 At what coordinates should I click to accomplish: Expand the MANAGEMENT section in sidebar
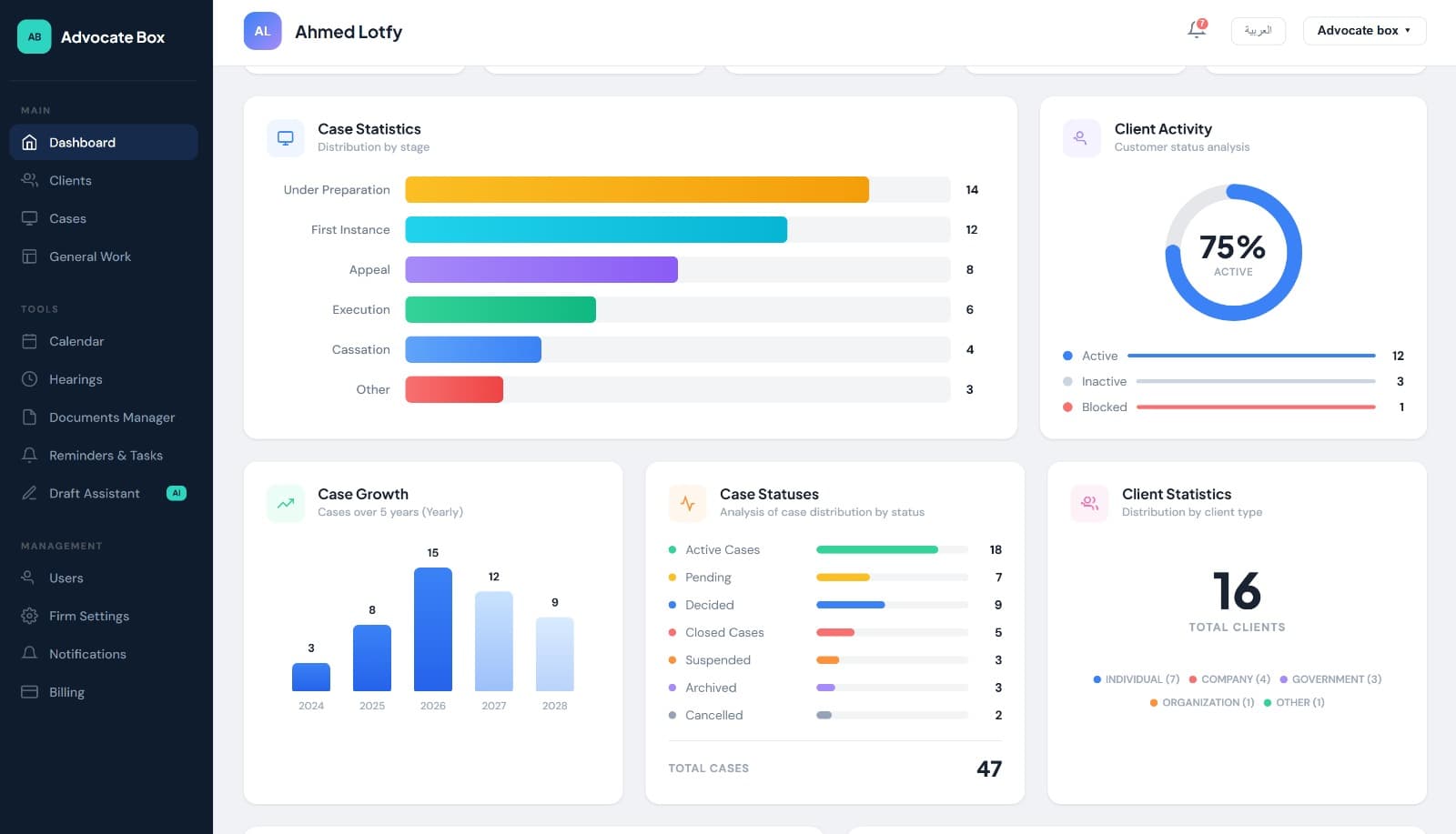click(61, 546)
